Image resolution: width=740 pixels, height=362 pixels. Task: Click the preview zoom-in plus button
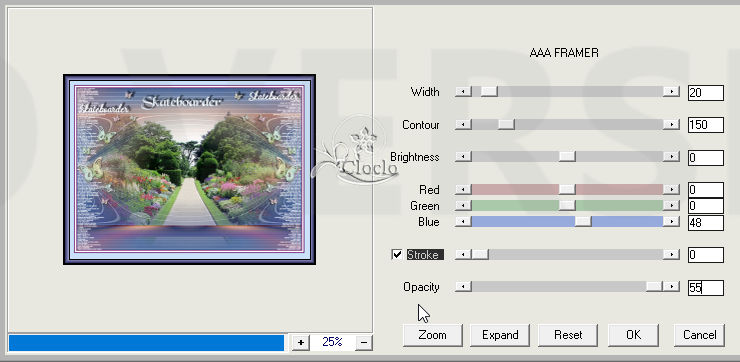click(300, 342)
